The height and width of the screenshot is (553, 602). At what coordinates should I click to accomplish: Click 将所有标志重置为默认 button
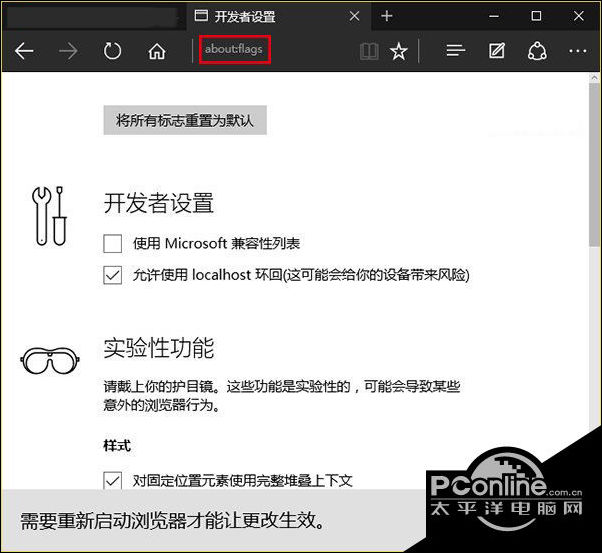185,120
